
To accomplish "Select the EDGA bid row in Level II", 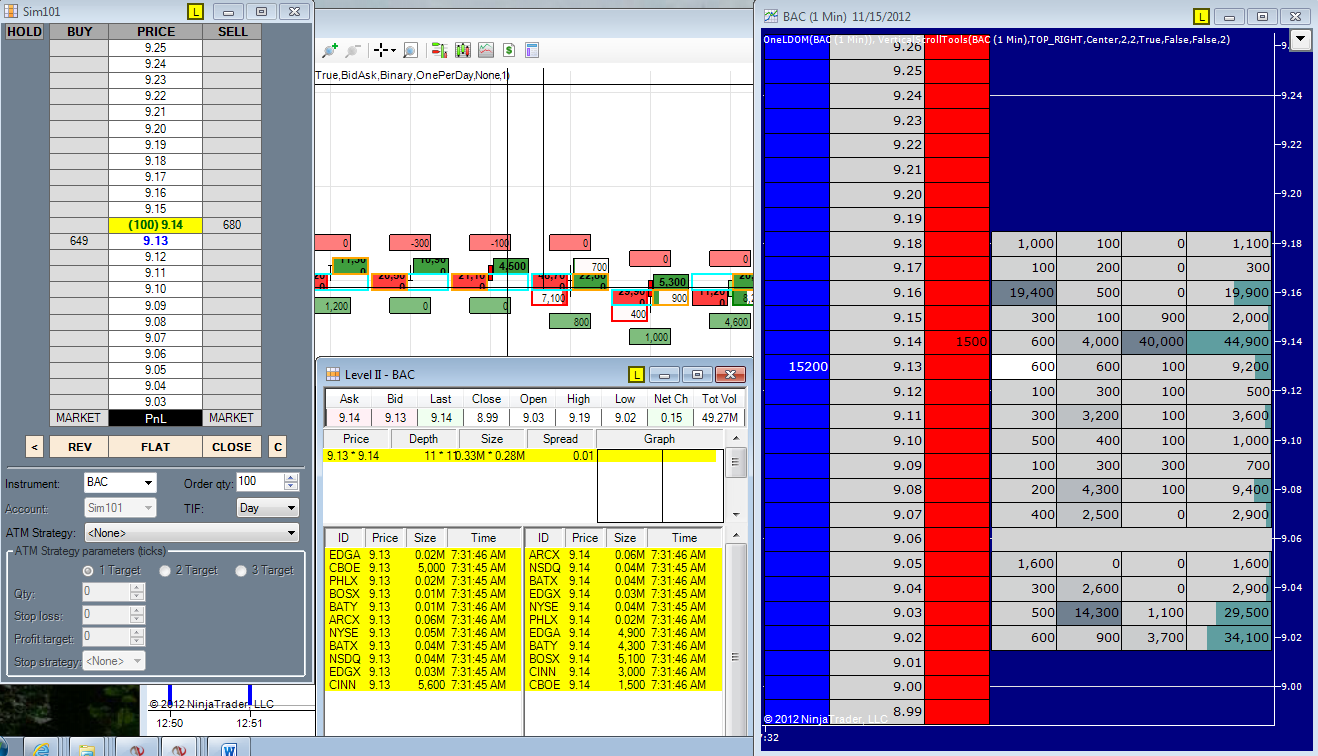I will tap(422, 554).
